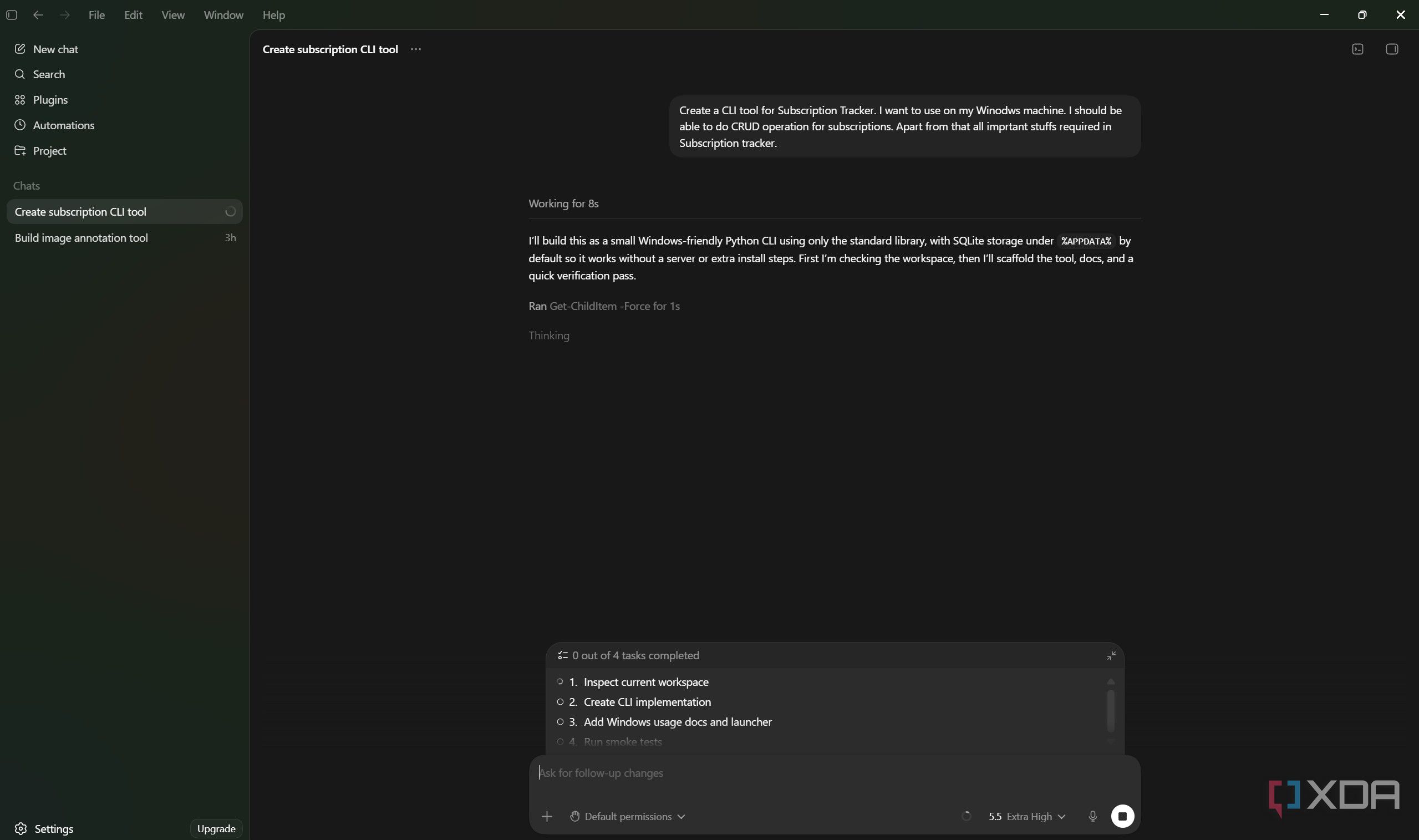1419x840 pixels.
Task: Add attachment with the plus icon
Action: (547, 816)
